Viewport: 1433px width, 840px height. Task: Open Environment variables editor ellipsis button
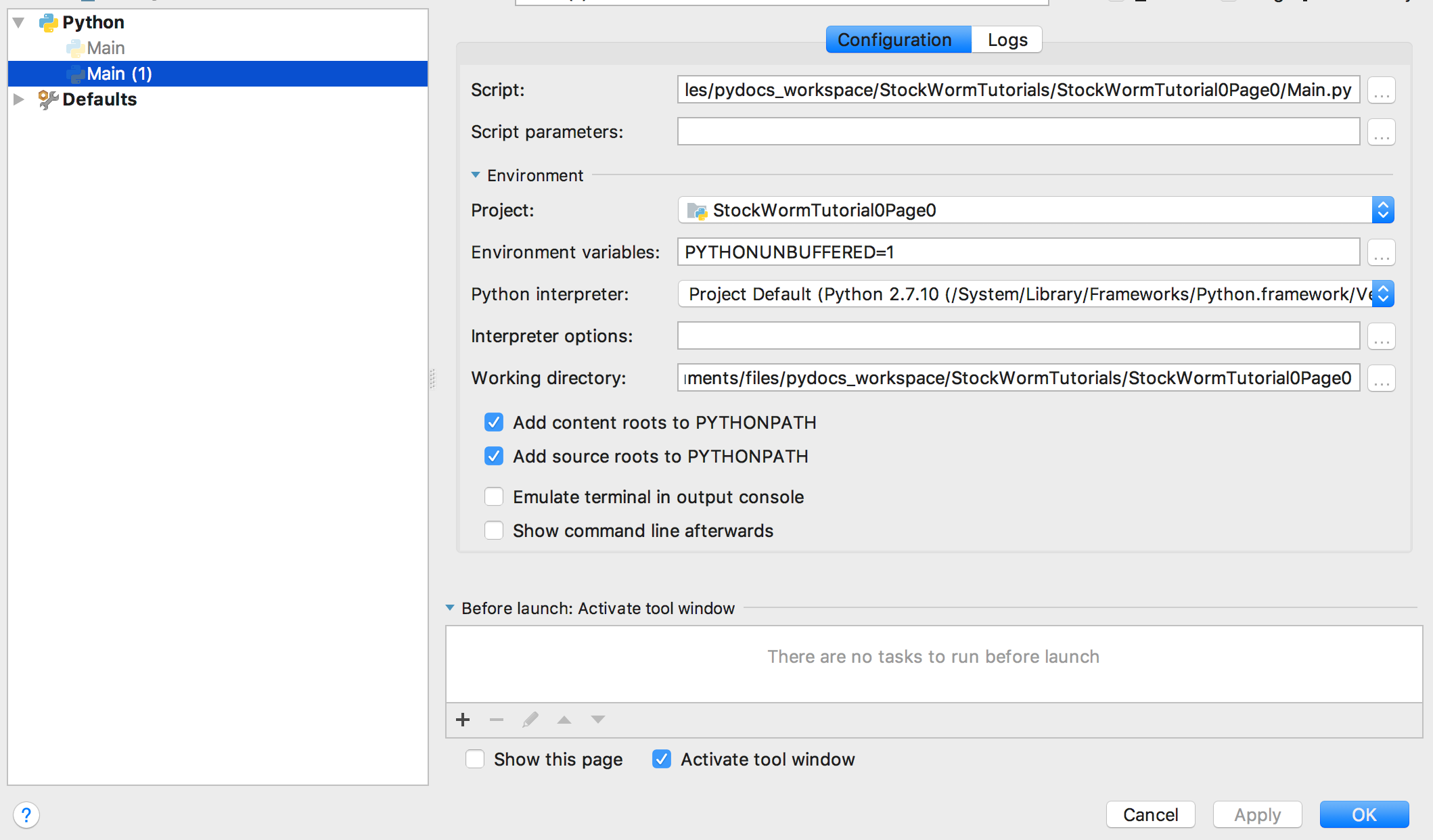[x=1381, y=252]
